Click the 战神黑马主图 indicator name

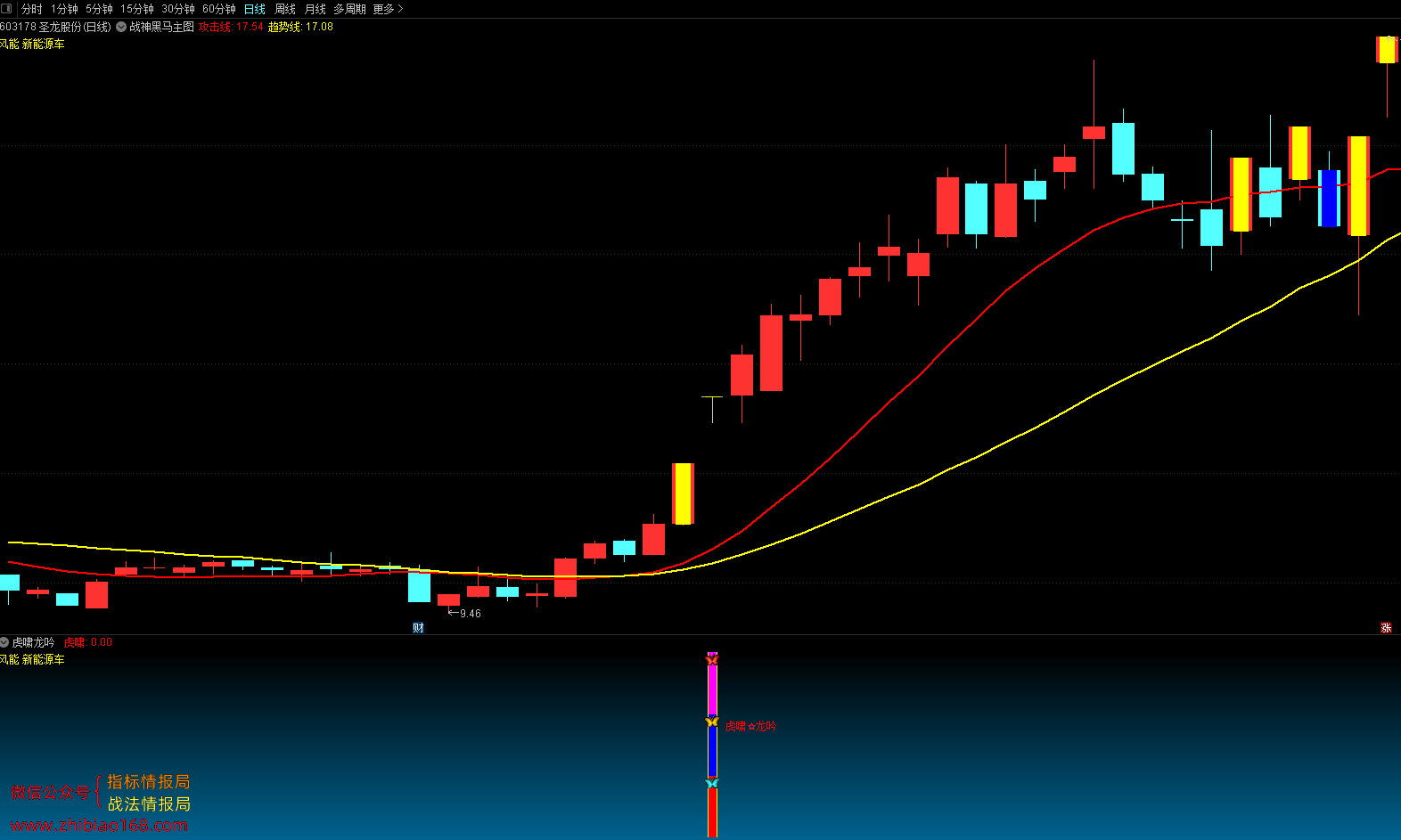[x=161, y=27]
